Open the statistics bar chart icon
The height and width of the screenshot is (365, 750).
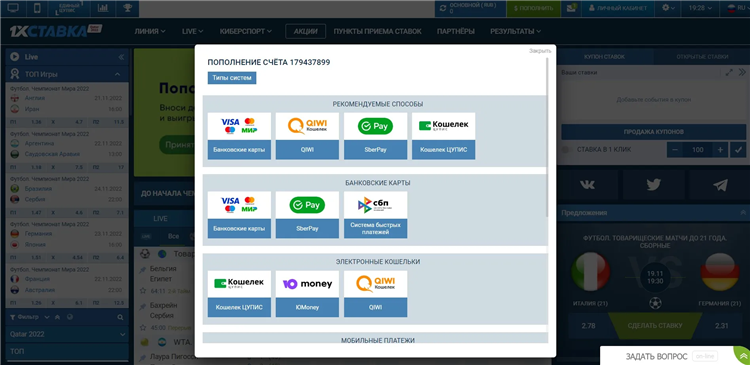click(102, 8)
